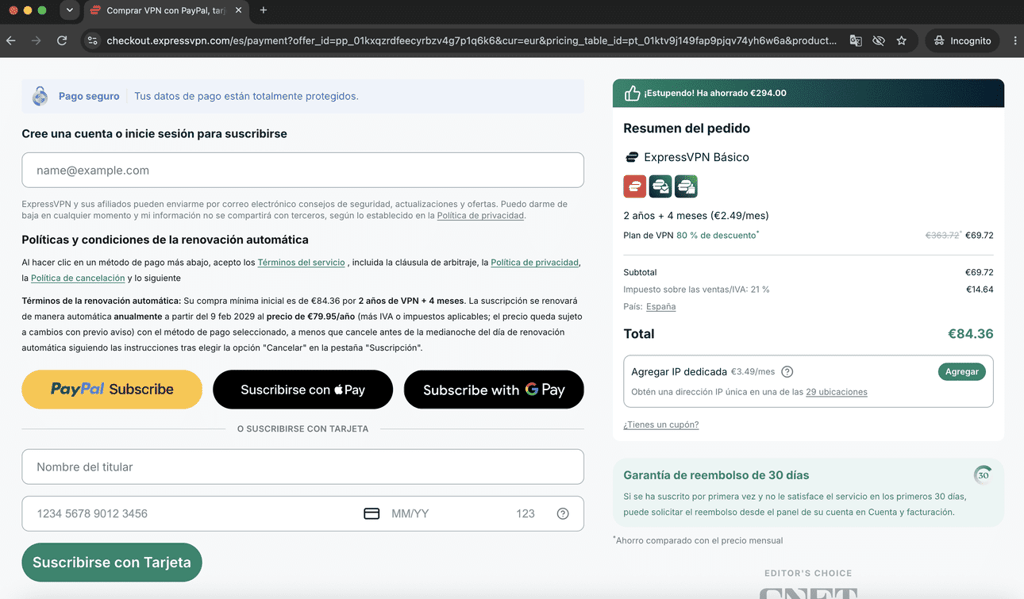
Task: Change country via España link
Action: point(661,306)
